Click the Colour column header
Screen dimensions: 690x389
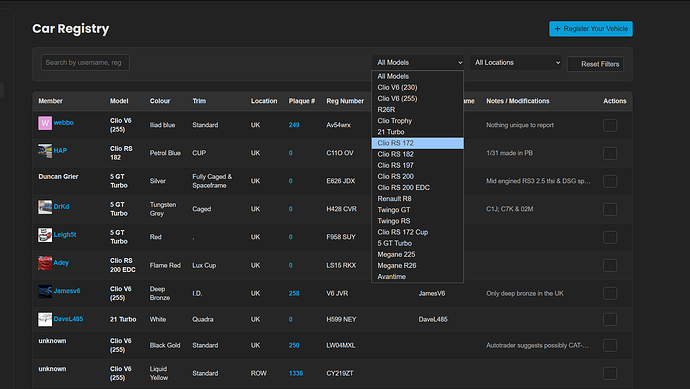160,101
